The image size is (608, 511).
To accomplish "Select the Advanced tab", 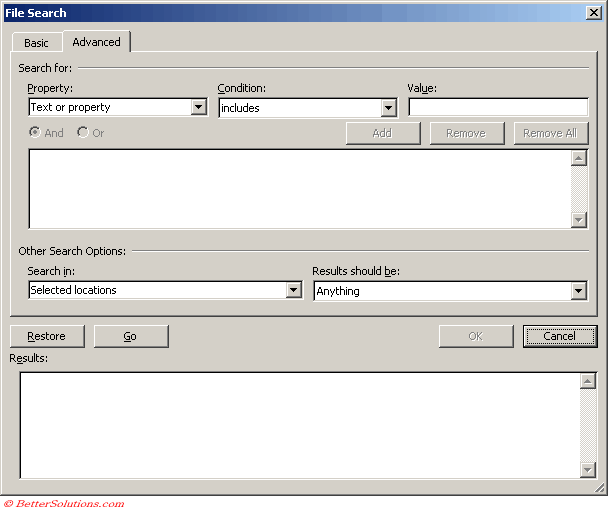I will 97,41.
